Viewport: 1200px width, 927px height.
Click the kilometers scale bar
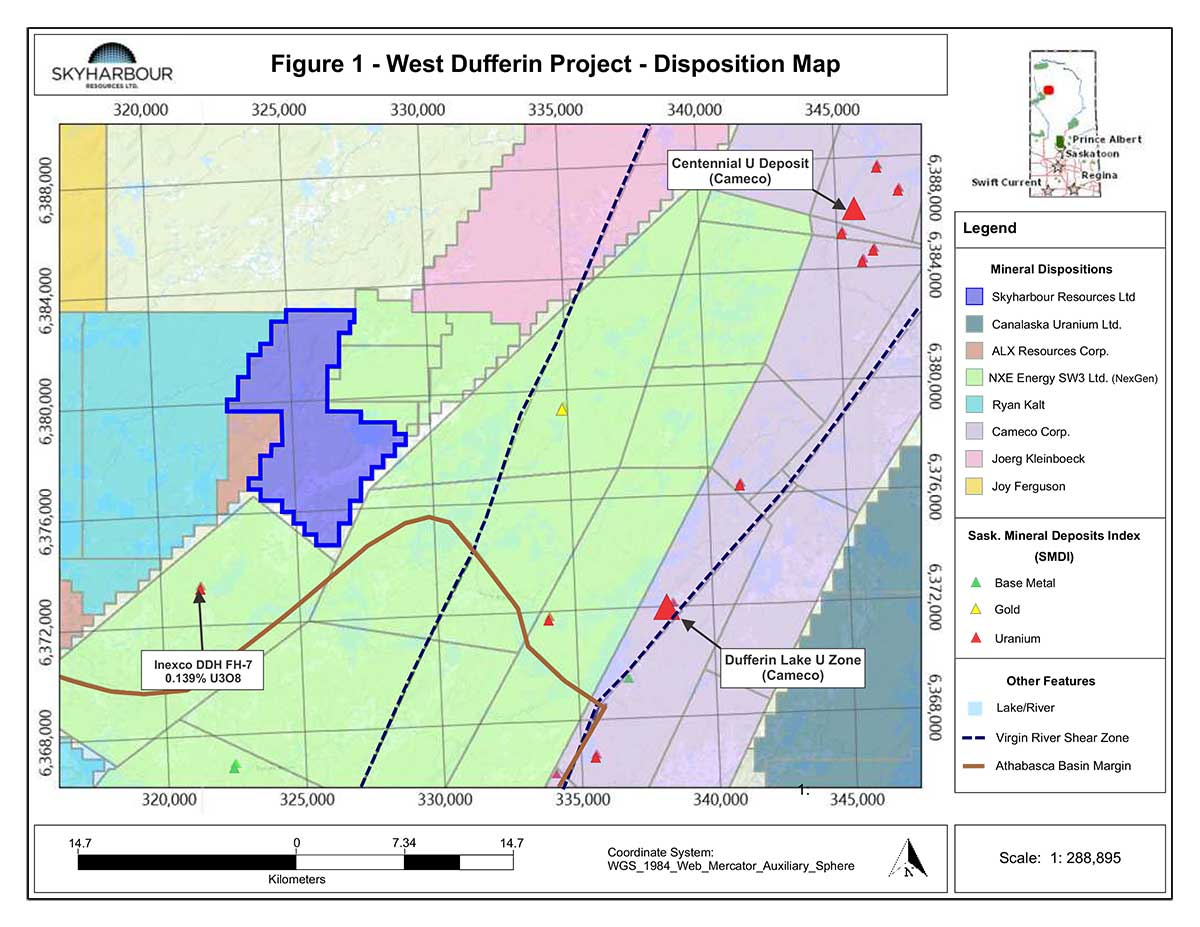(296, 860)
